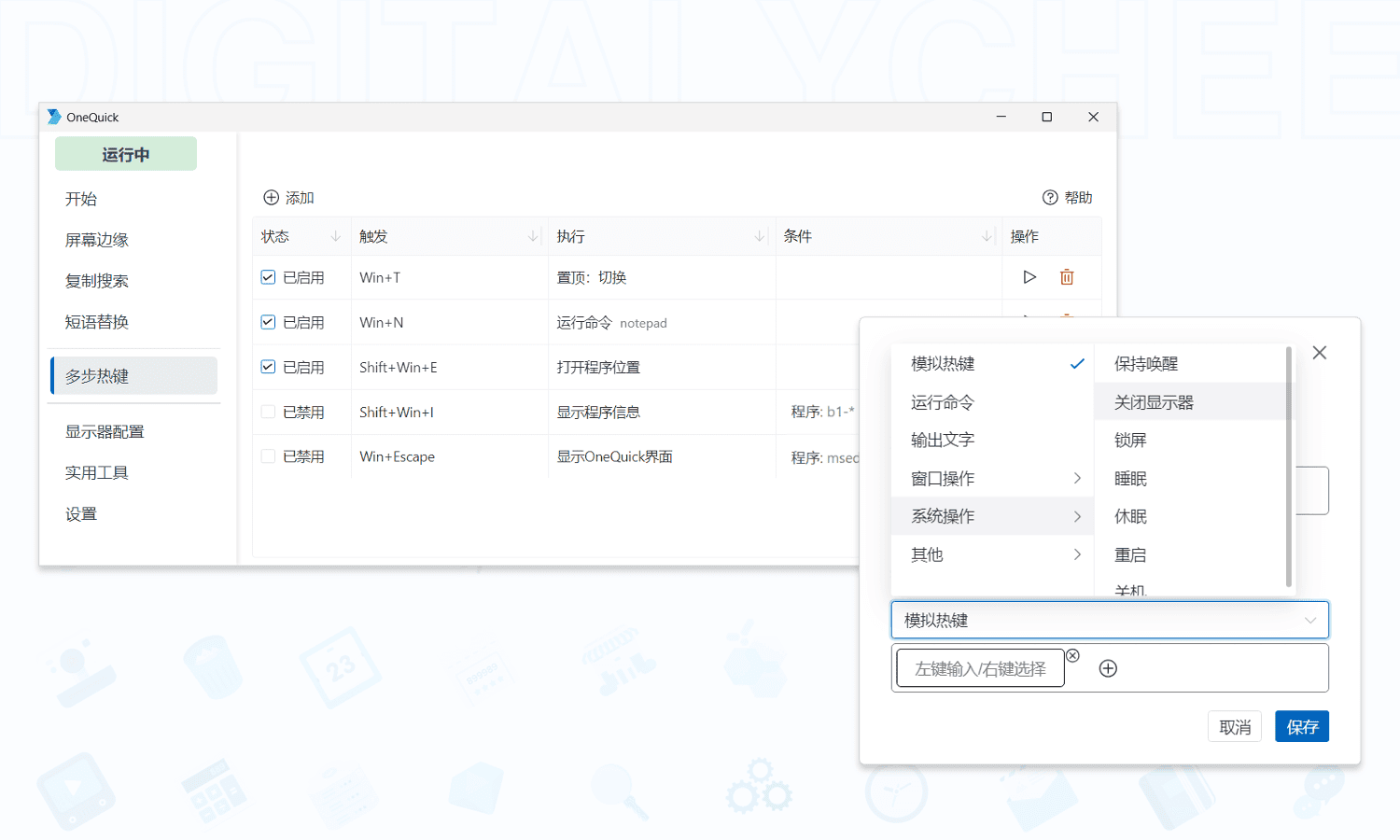
Task: Click the 左键输入/右键选择 hotkey field
Action: [x=980, y=668]
